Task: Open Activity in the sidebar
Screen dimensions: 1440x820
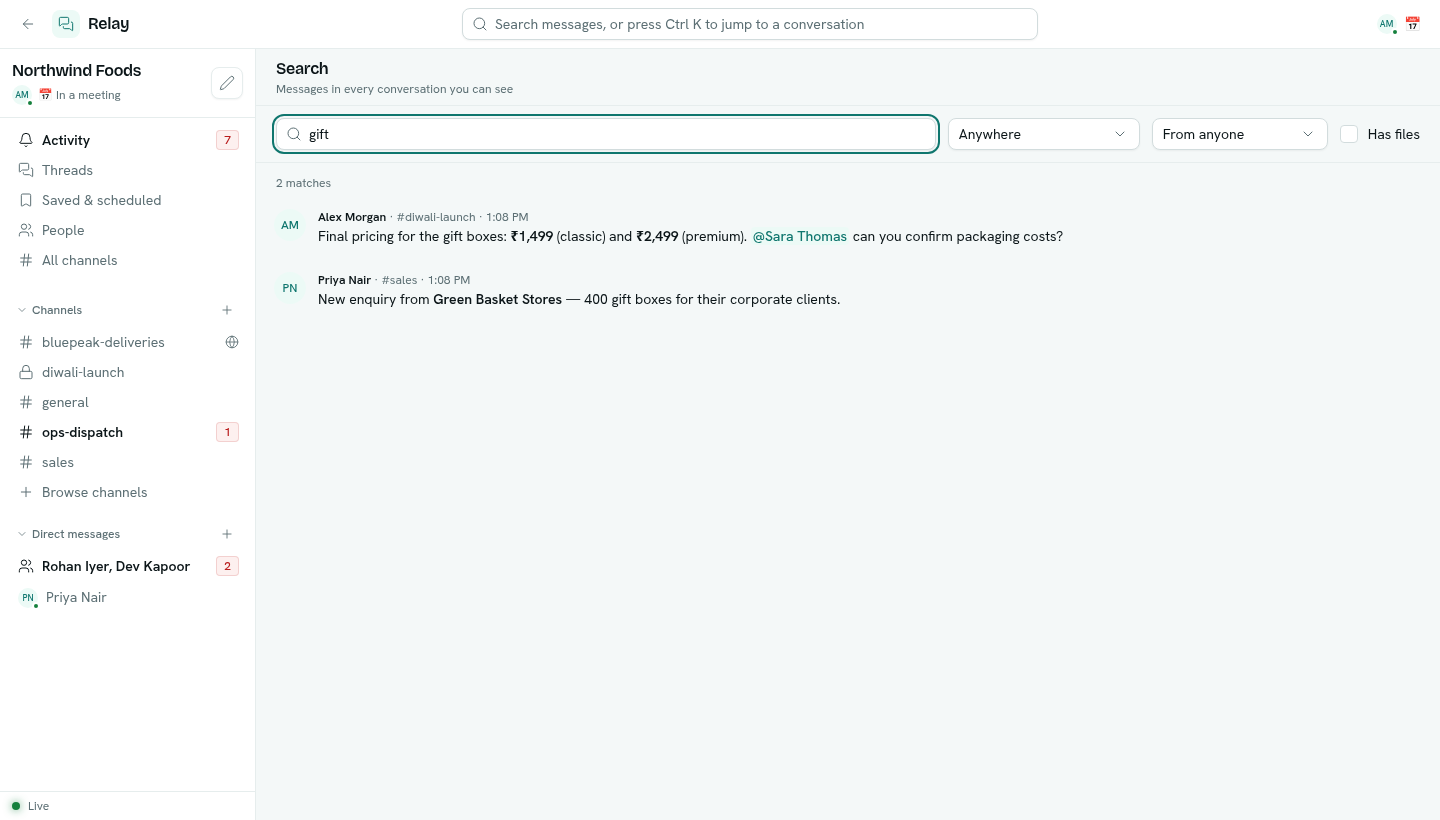Action: [128, 140]
